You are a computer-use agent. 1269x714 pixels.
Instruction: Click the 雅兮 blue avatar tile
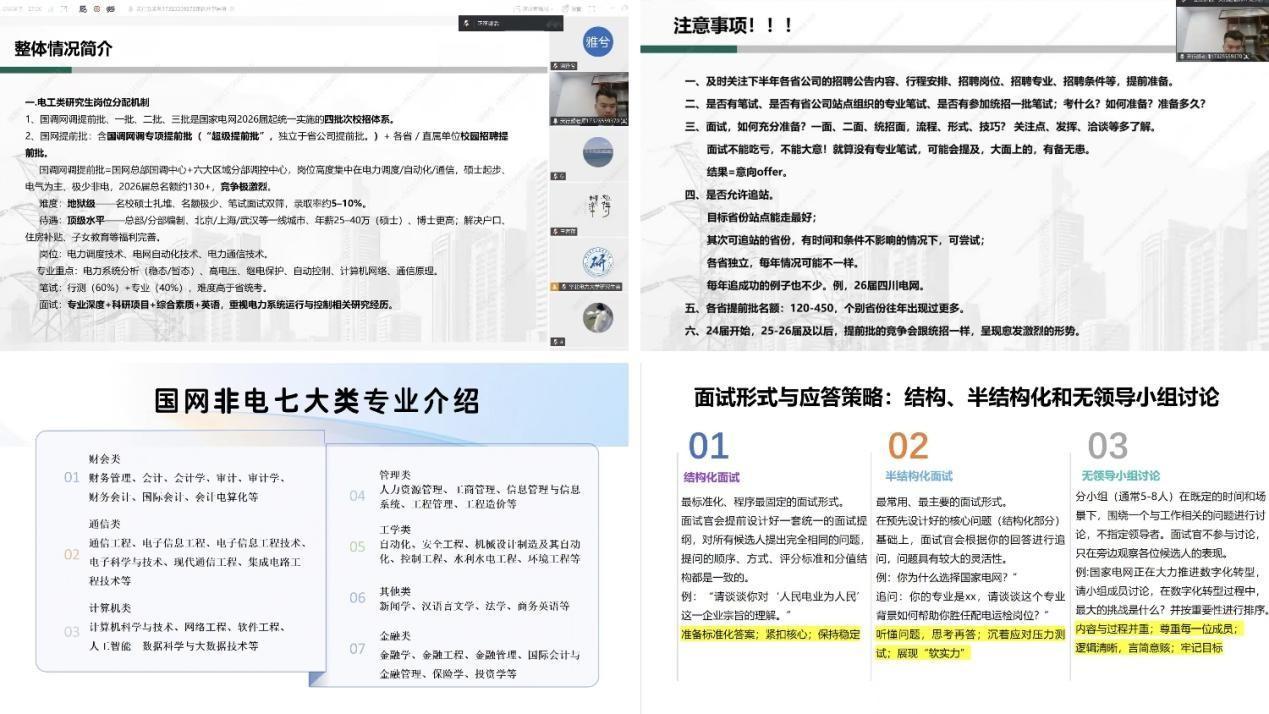point(597,42)
